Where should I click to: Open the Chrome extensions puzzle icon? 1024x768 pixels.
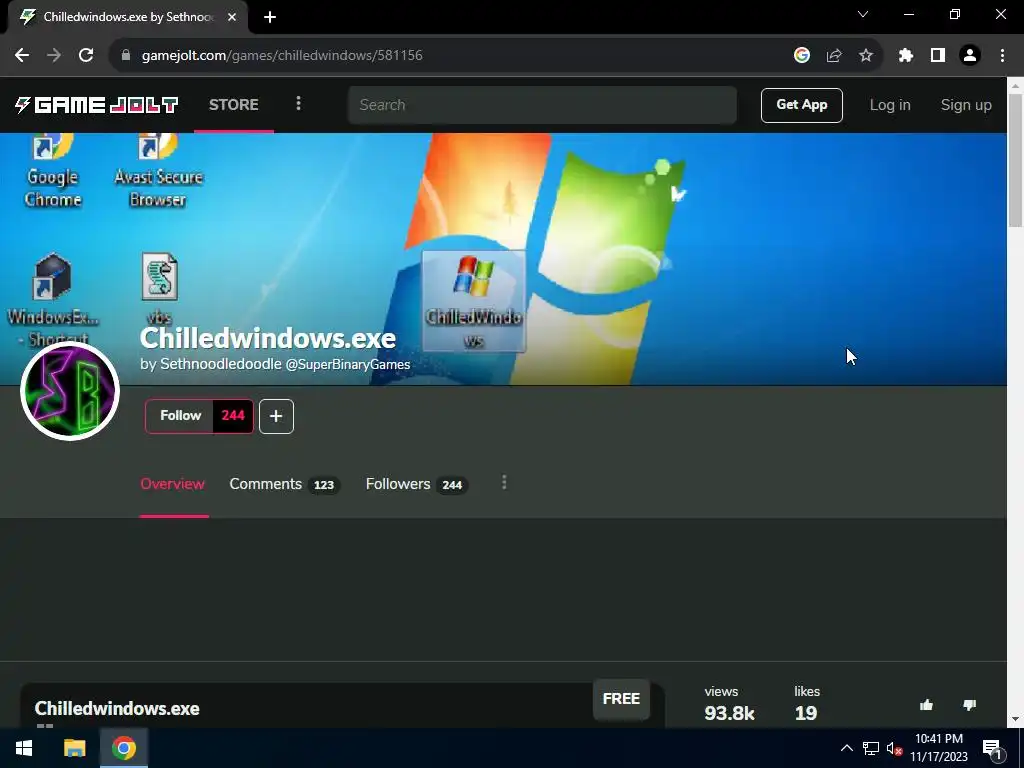[x=906, y=56]
